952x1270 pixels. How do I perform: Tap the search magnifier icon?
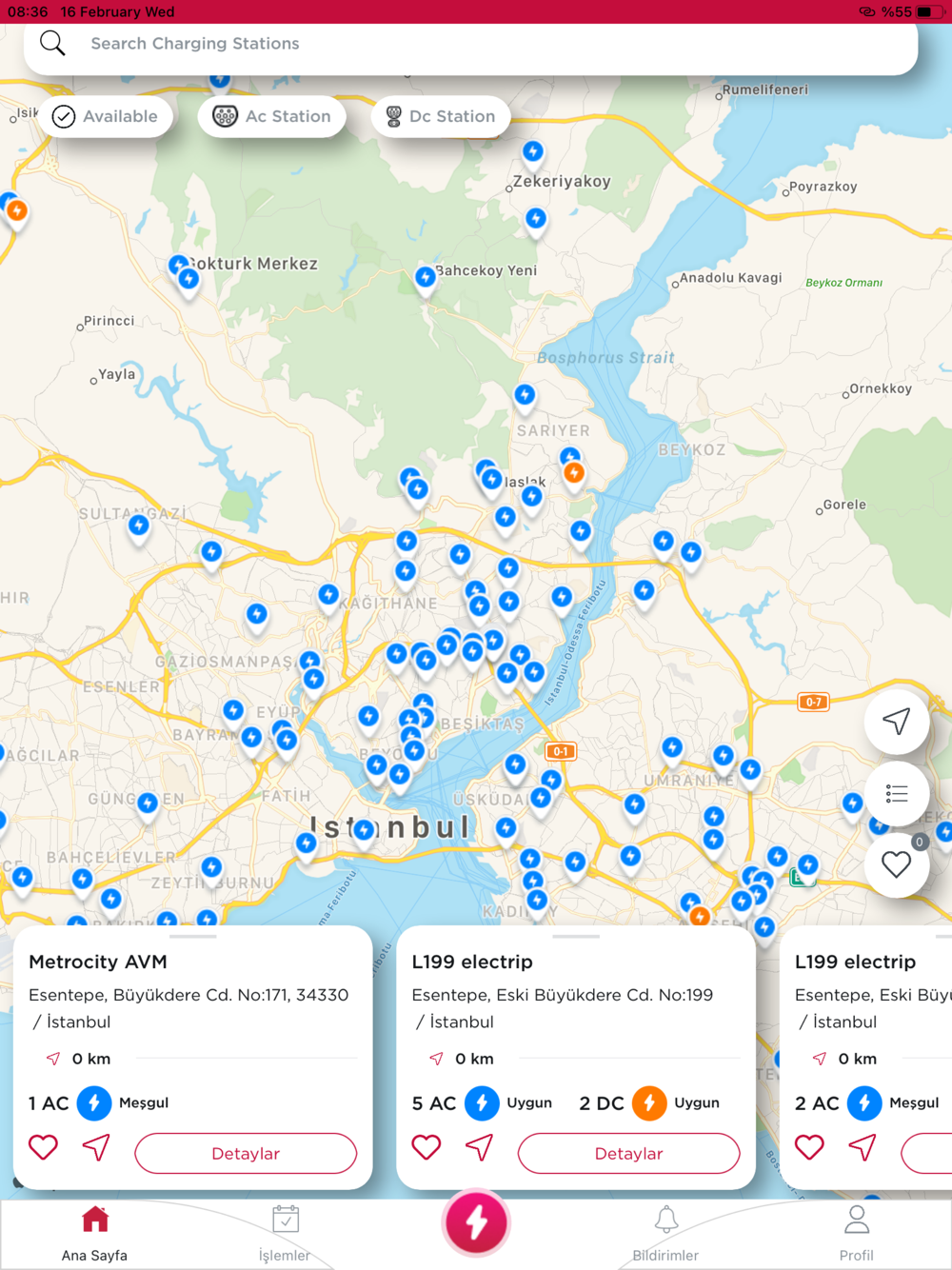(52, 43)
